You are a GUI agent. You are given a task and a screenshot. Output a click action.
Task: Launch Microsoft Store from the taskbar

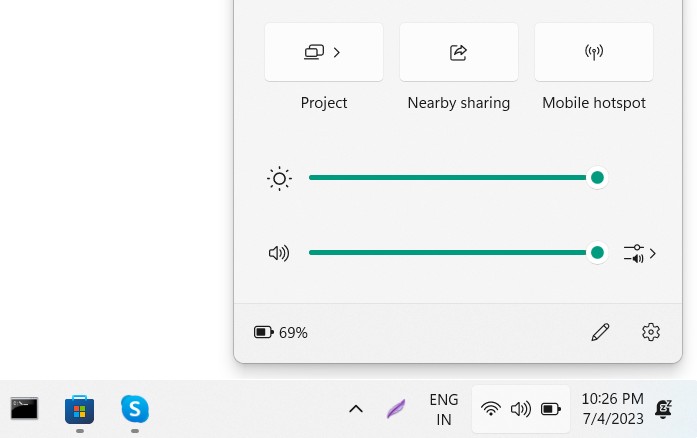point(79,409)
